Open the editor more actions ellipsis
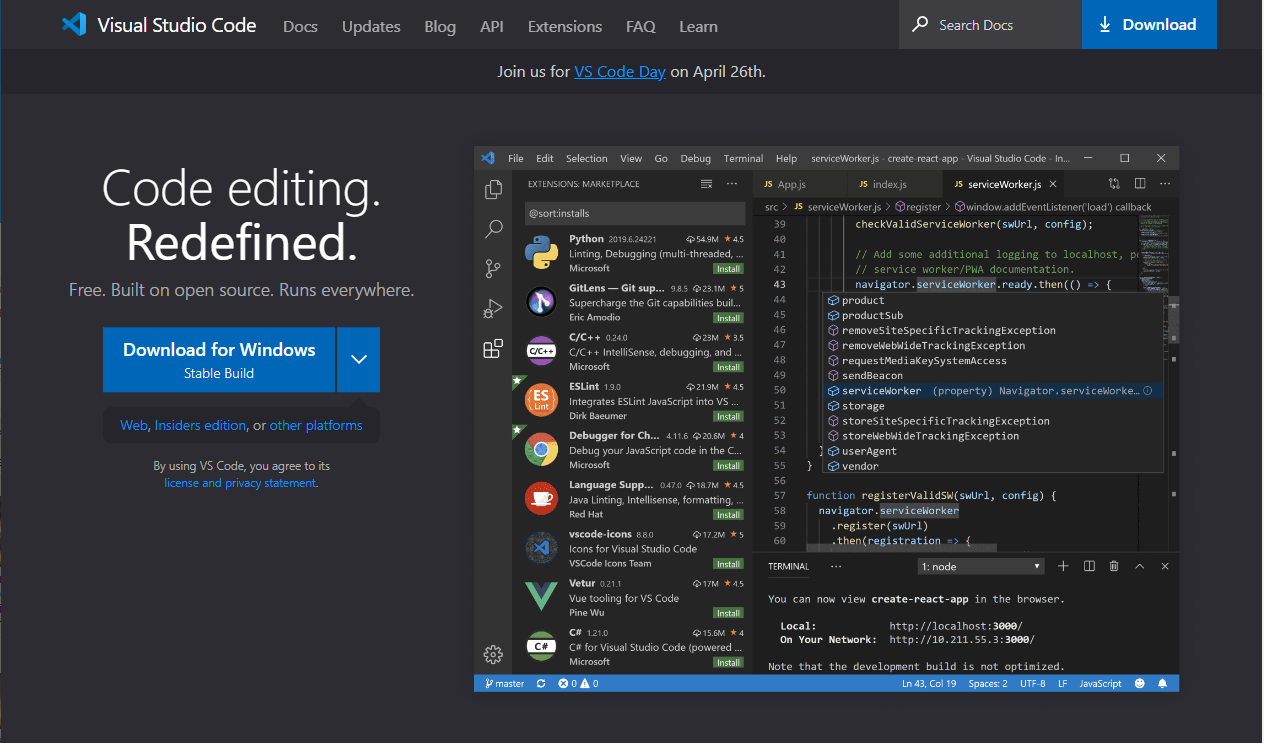Image resolution: width=1264 pixels, height=743 pixels. [1163, 184]
